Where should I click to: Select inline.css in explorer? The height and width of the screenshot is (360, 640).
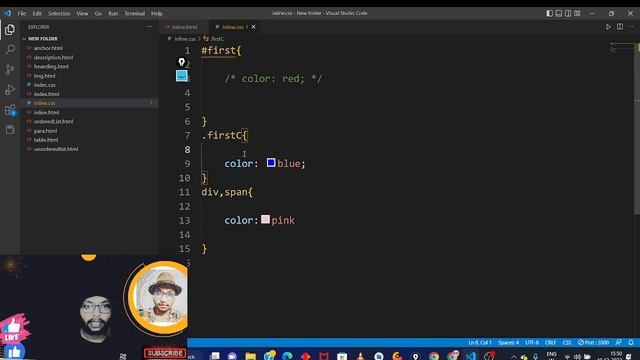tap(89, 103)
